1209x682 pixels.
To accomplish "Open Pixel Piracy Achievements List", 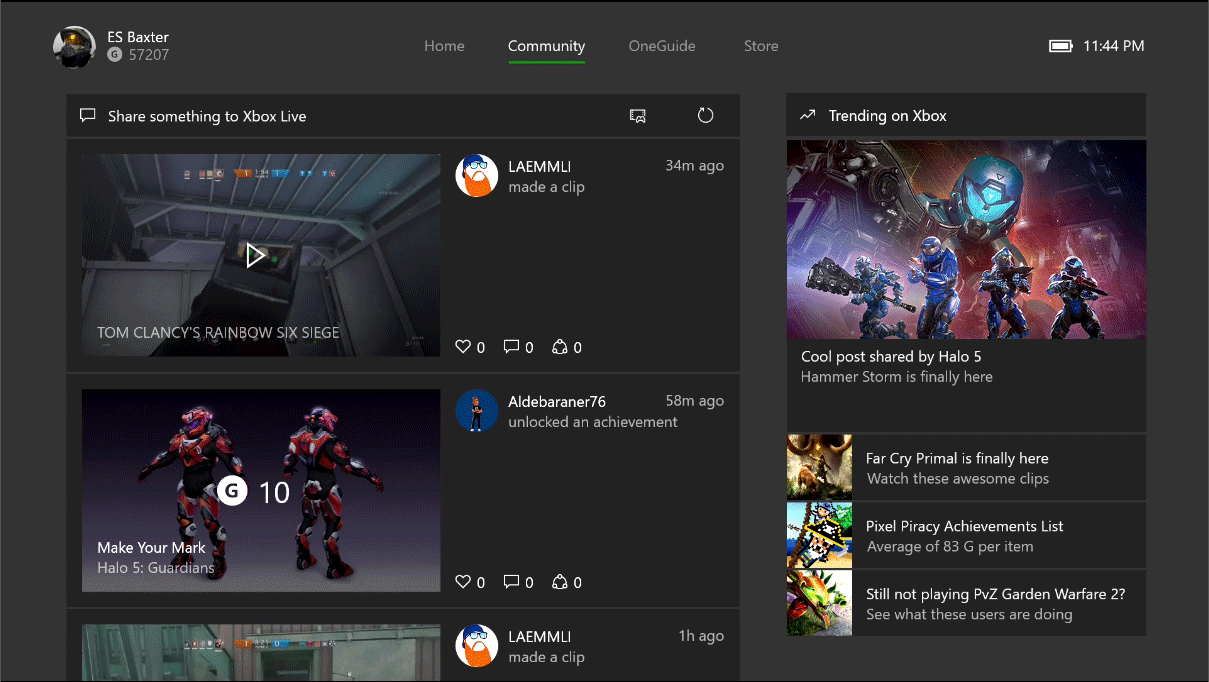I will pos(965,526).
